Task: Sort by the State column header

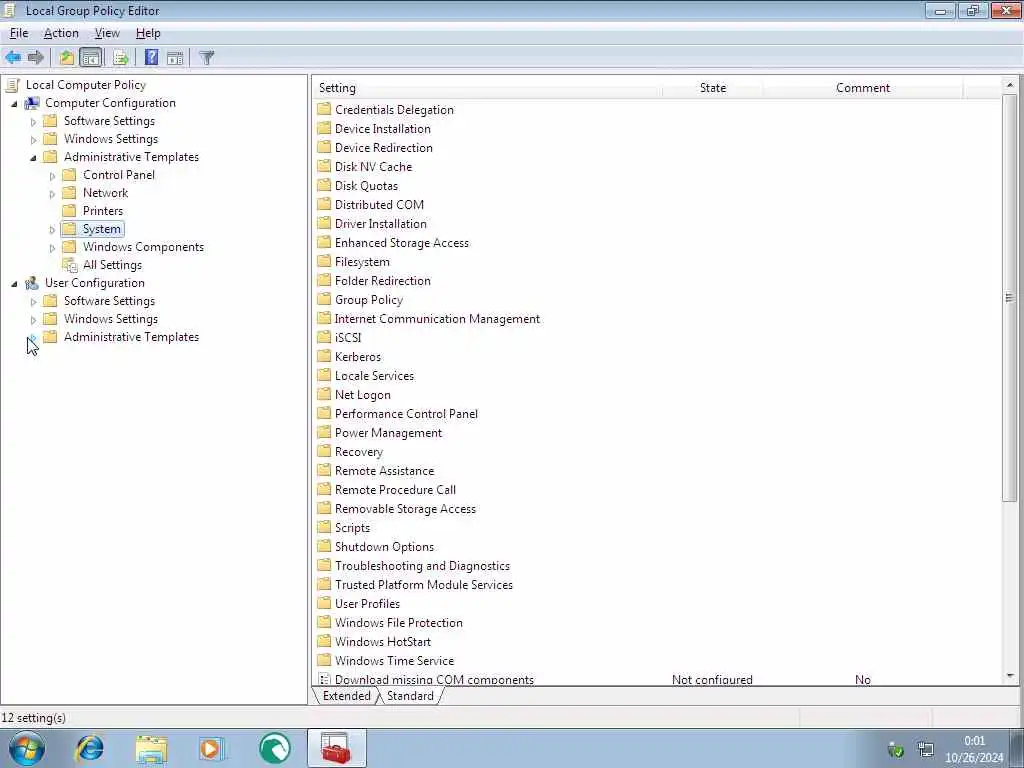Action: point(712,88)
